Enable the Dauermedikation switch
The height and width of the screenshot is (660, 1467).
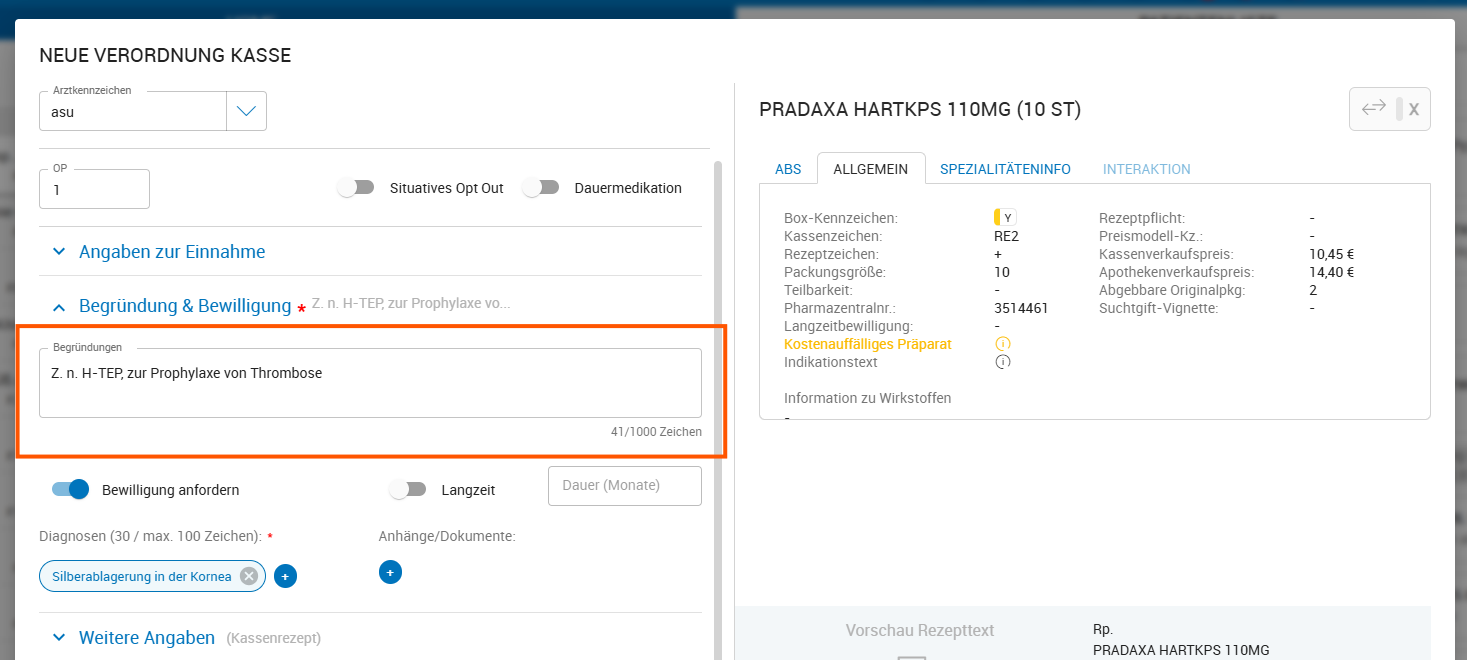tap(540, 188)
